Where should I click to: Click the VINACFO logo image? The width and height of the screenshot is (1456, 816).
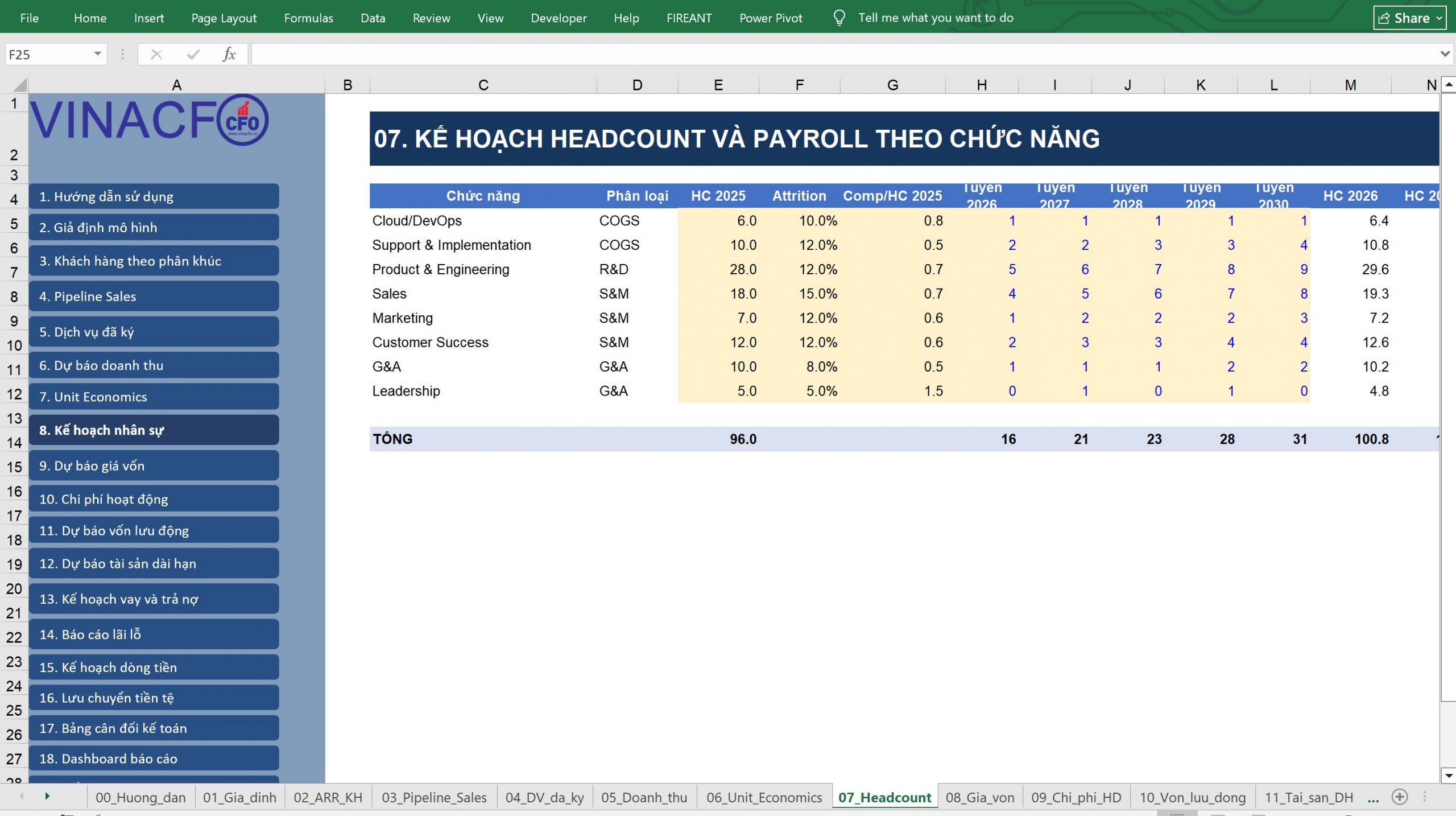(x=149, y=120)
